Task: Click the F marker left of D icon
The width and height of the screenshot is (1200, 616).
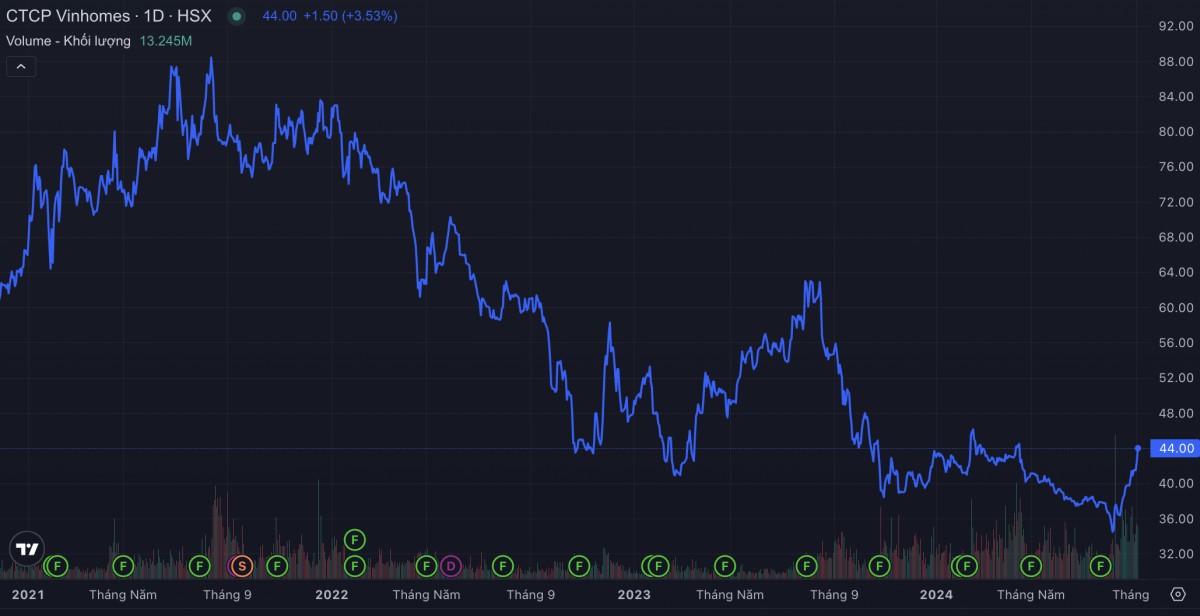Action: coord(427,566)
